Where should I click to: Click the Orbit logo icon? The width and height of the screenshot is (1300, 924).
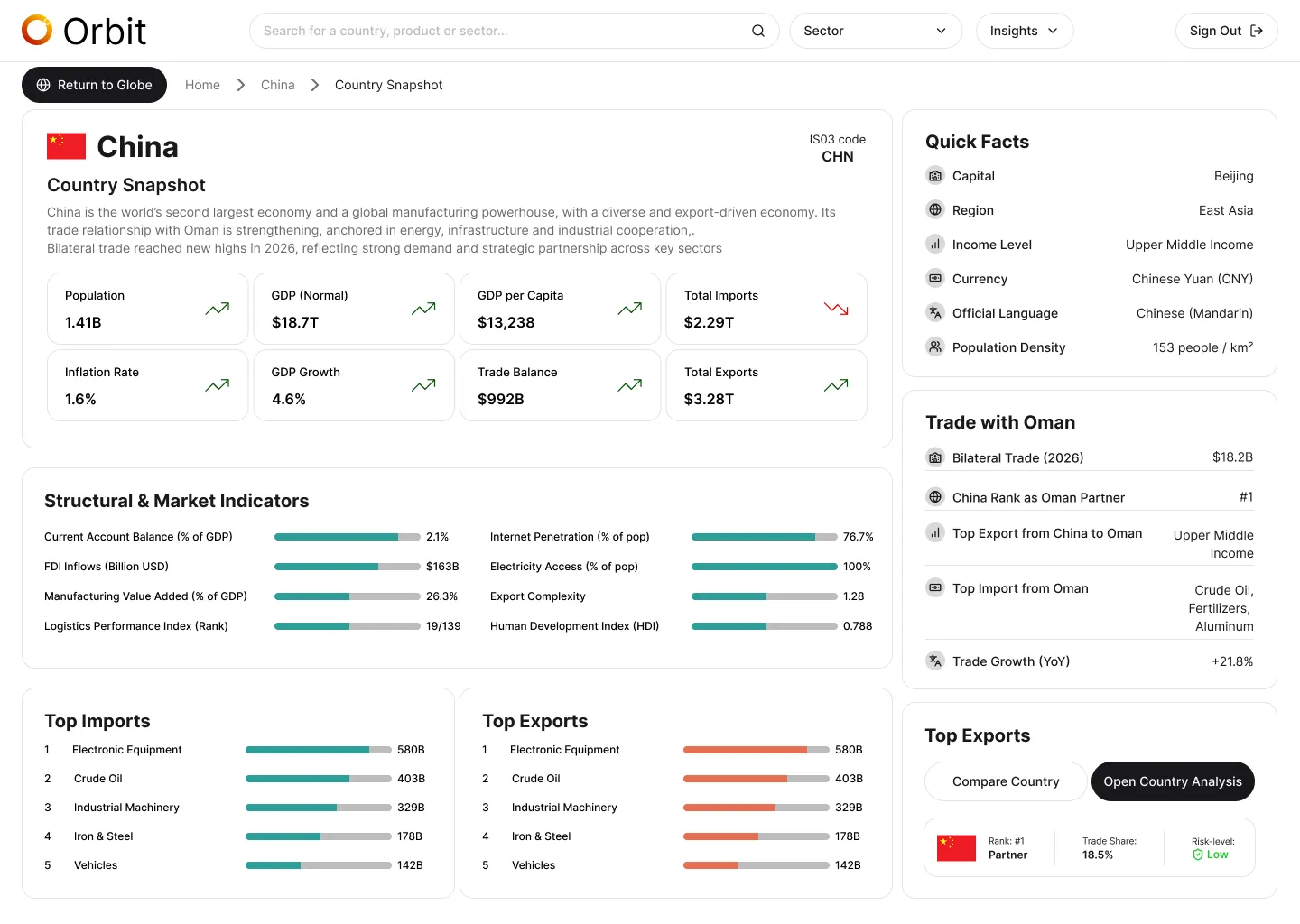[37, 30]
